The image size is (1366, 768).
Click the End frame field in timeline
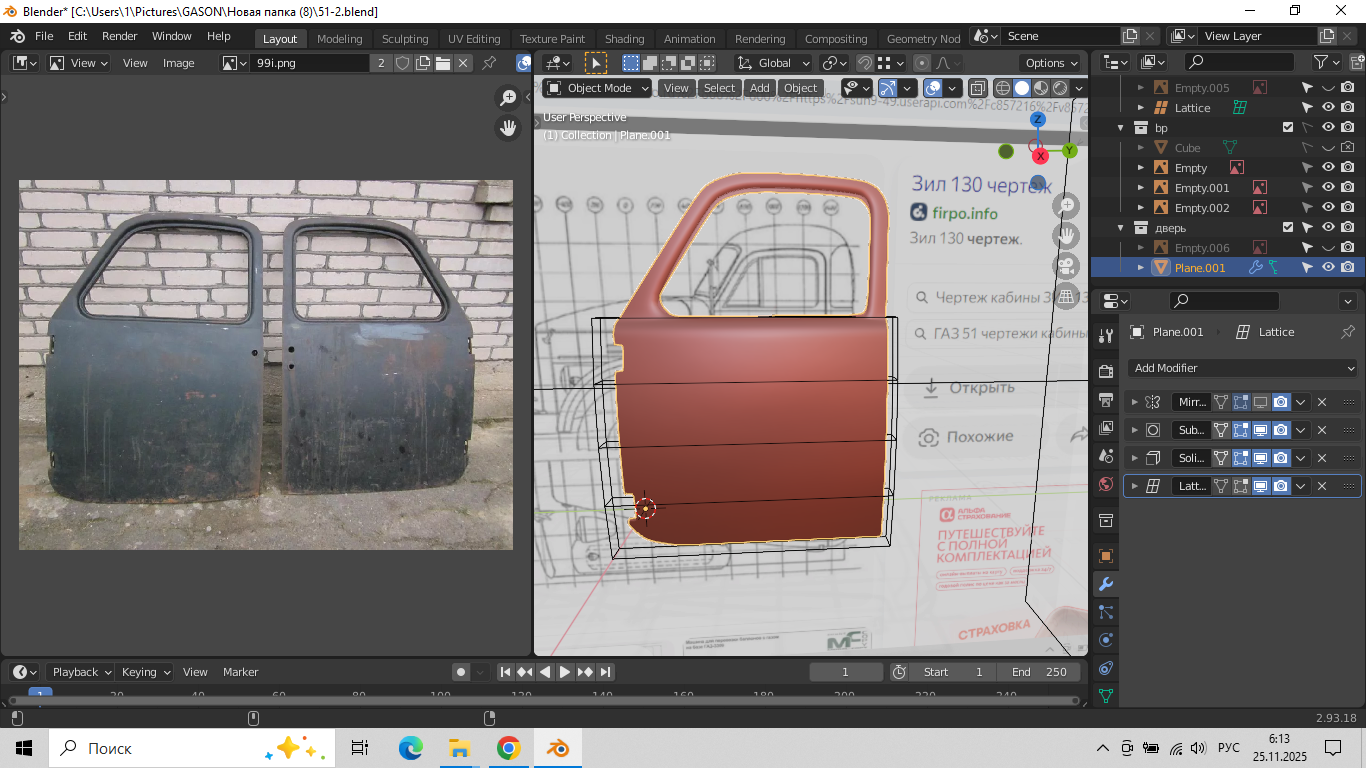click(1039, 672)
